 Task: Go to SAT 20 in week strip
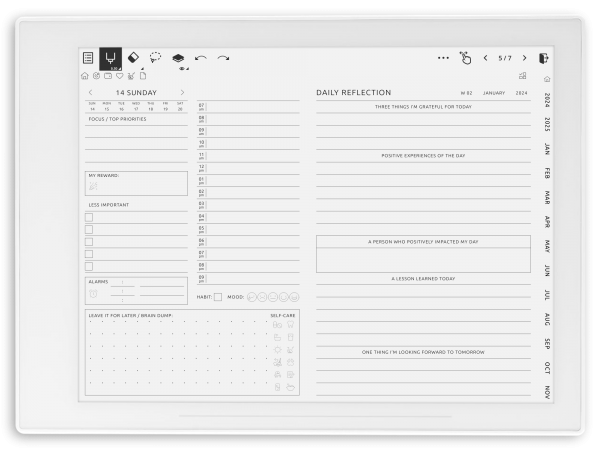pos(180,106)
